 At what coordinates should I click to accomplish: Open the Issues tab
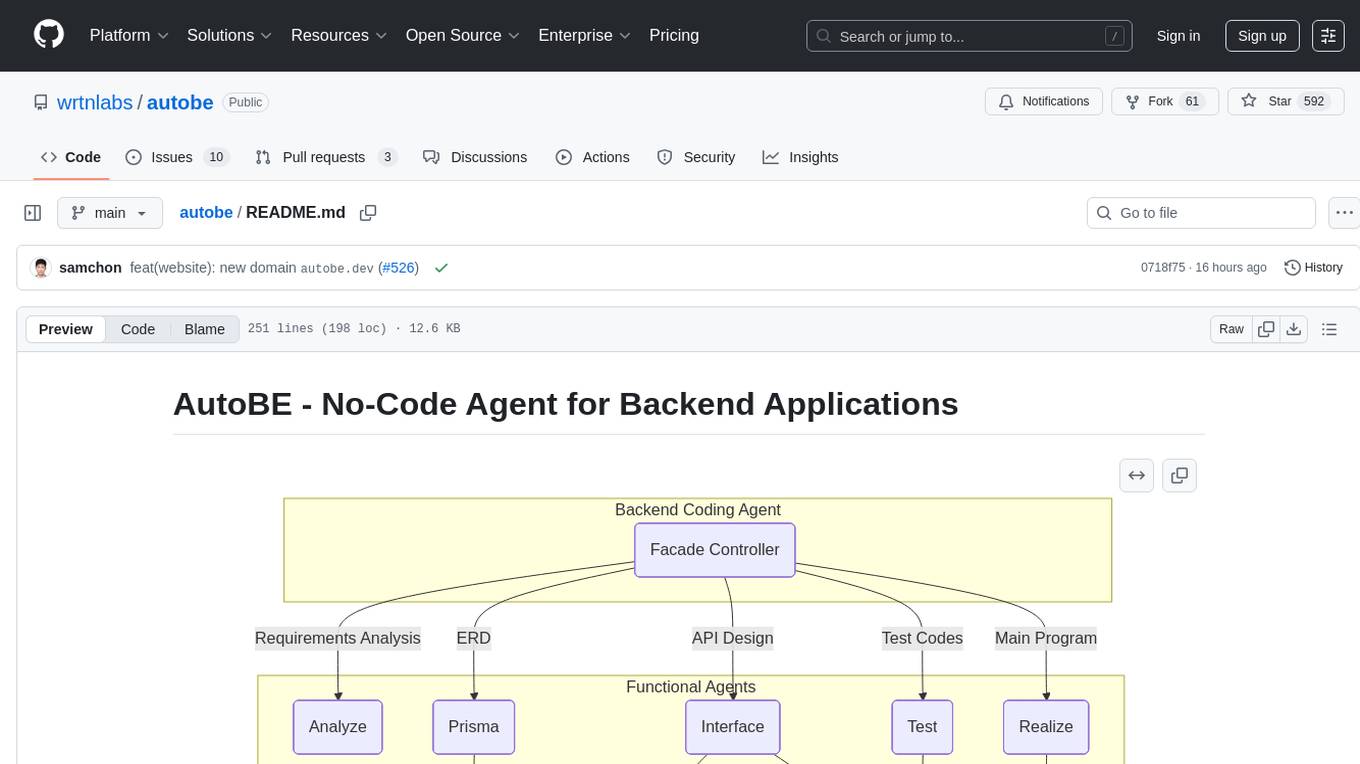pyautogui.click(x=177, y=157)
